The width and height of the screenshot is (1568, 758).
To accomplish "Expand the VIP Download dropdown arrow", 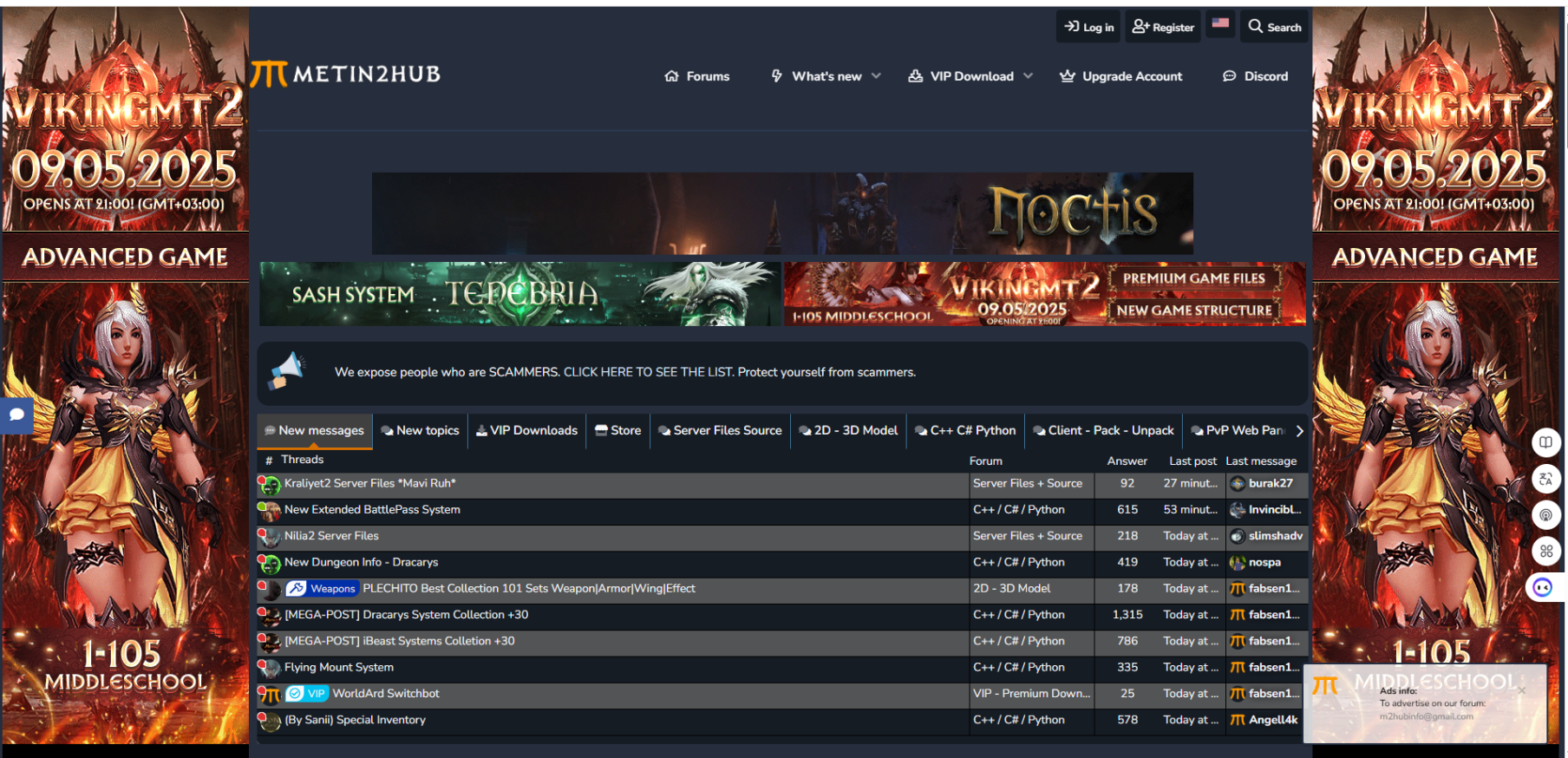I will (x=1028, y=76).
